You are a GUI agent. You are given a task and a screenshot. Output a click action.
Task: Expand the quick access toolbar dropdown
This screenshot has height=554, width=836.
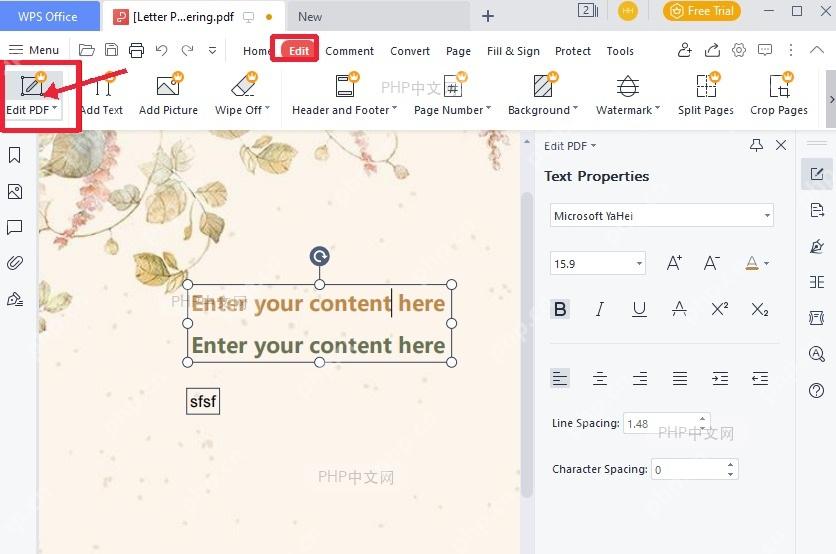[212, 50]
